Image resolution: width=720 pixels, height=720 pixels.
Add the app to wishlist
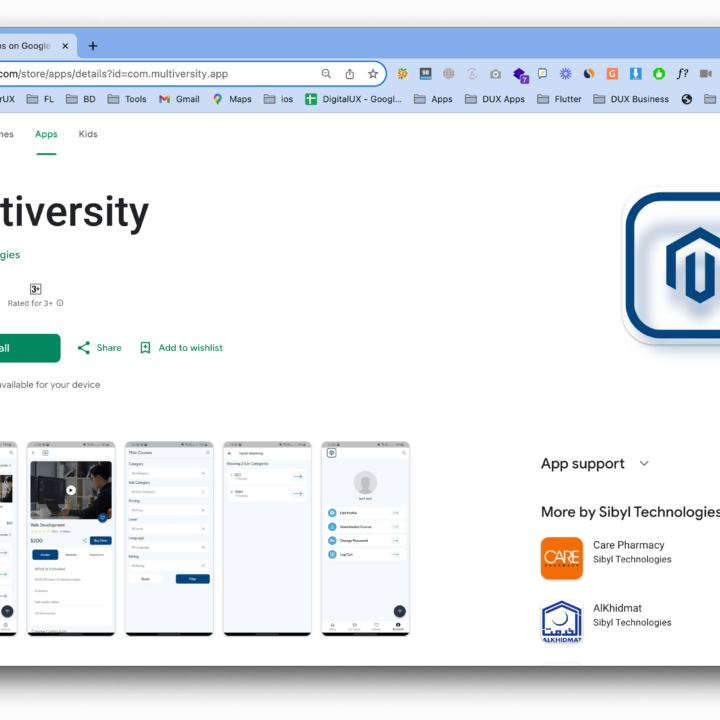181,348
